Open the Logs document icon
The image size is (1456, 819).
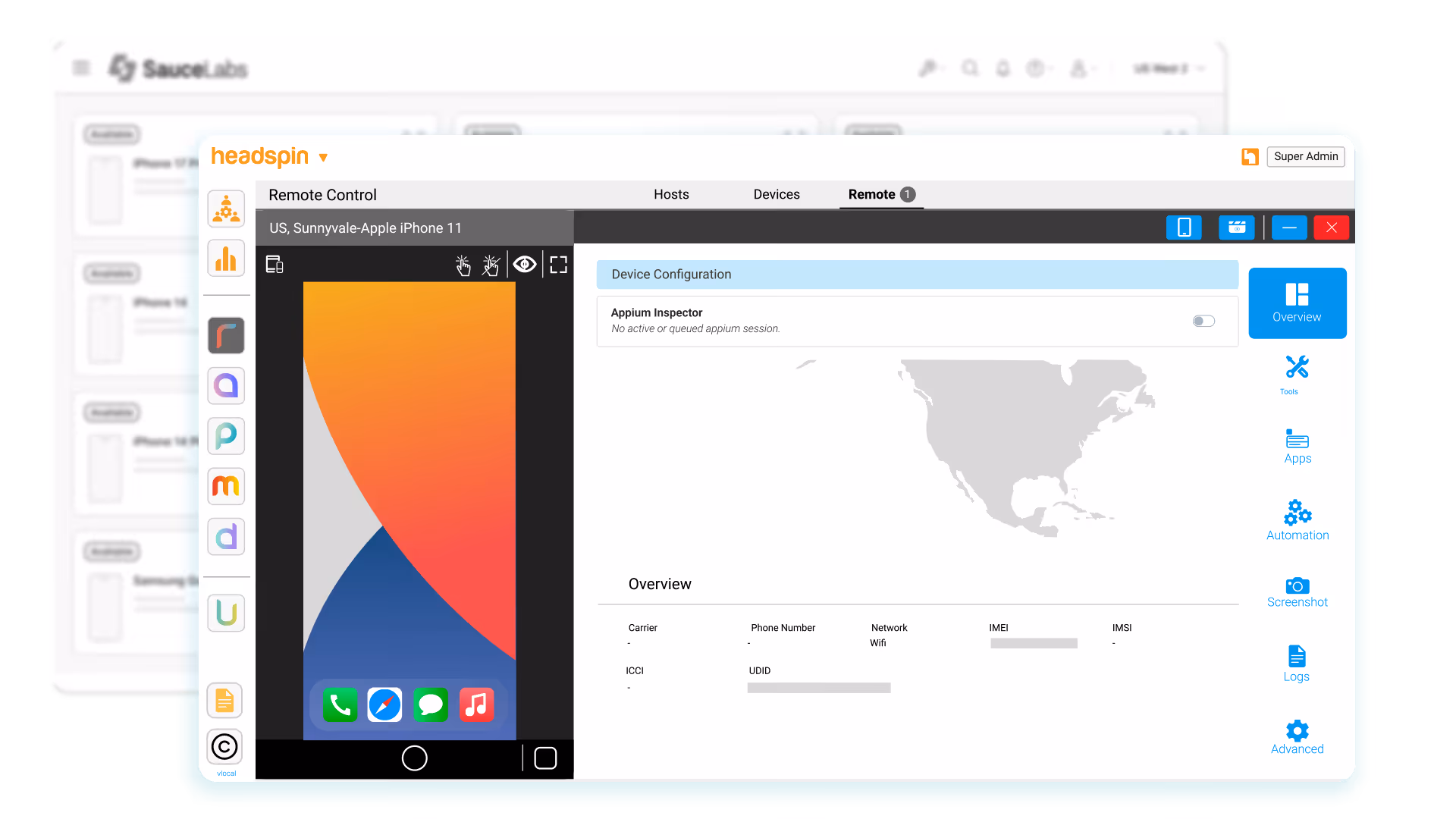tap(1297, 656)
